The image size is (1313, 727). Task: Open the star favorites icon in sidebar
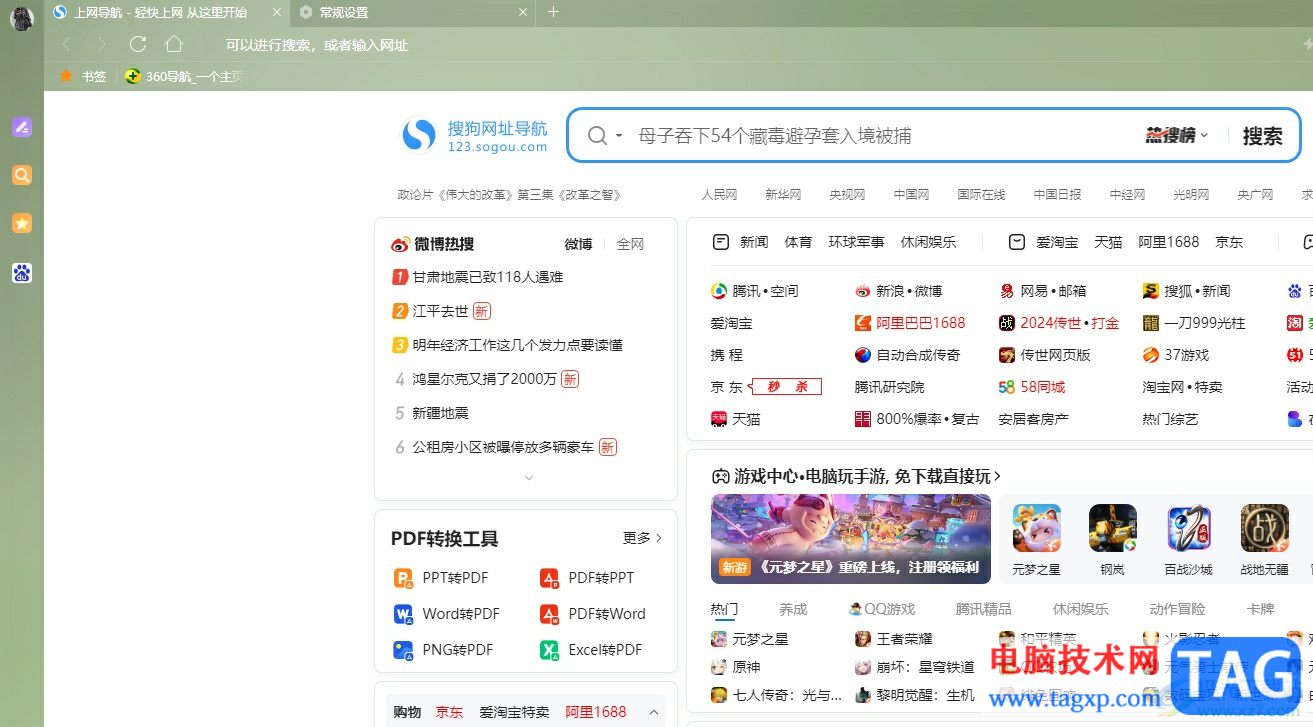point(22,223)
